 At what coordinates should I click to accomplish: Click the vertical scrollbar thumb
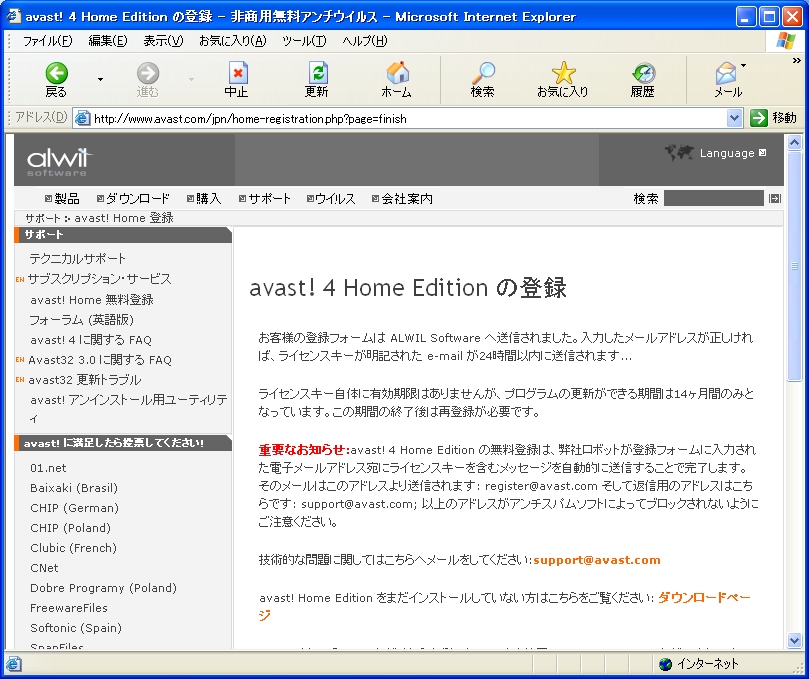tap(795, 266)
